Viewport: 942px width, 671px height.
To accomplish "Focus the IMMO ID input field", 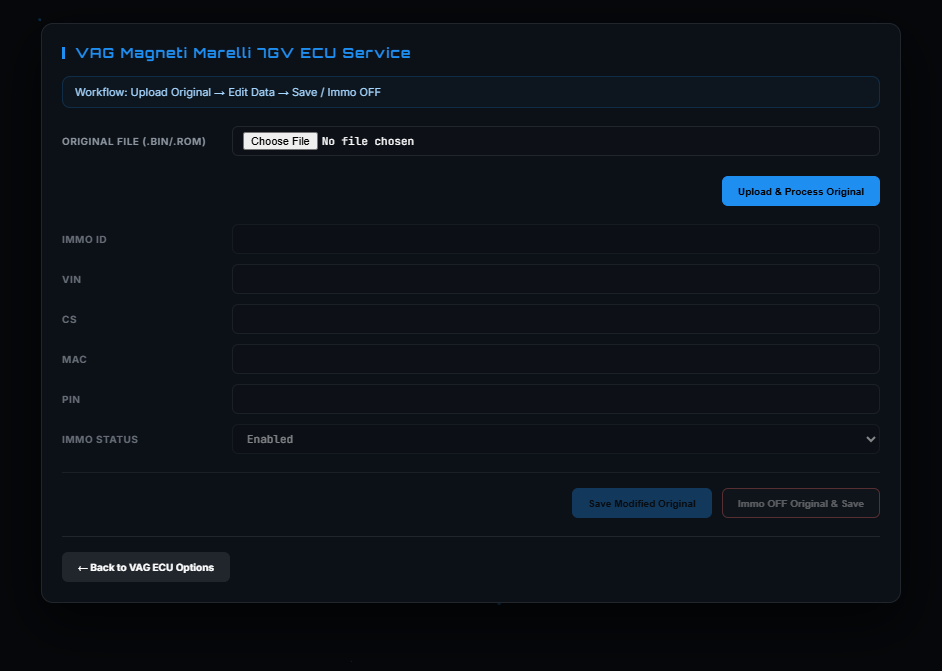I will point(555,239).
